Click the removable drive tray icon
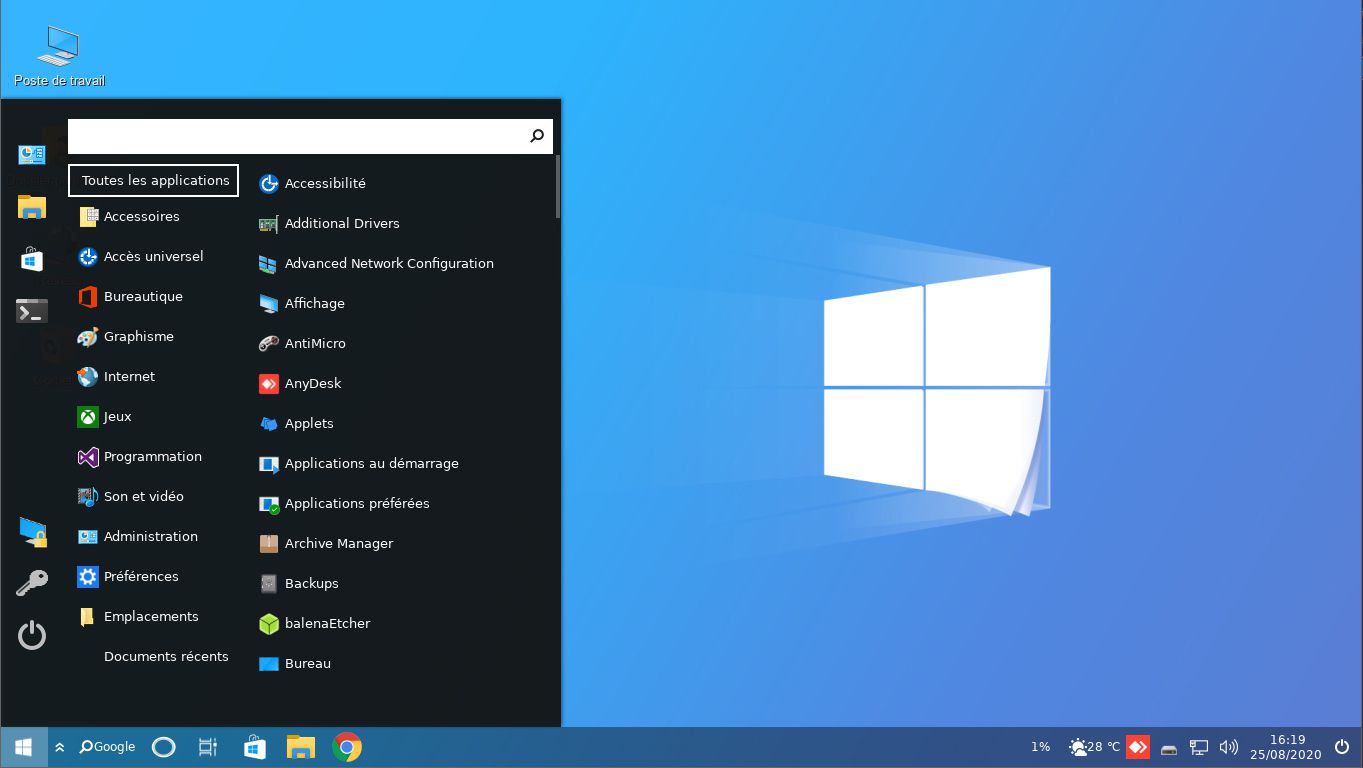The width and height of the screenshot is (1363, 768). pyautogui.click(x=1169, y=748)
